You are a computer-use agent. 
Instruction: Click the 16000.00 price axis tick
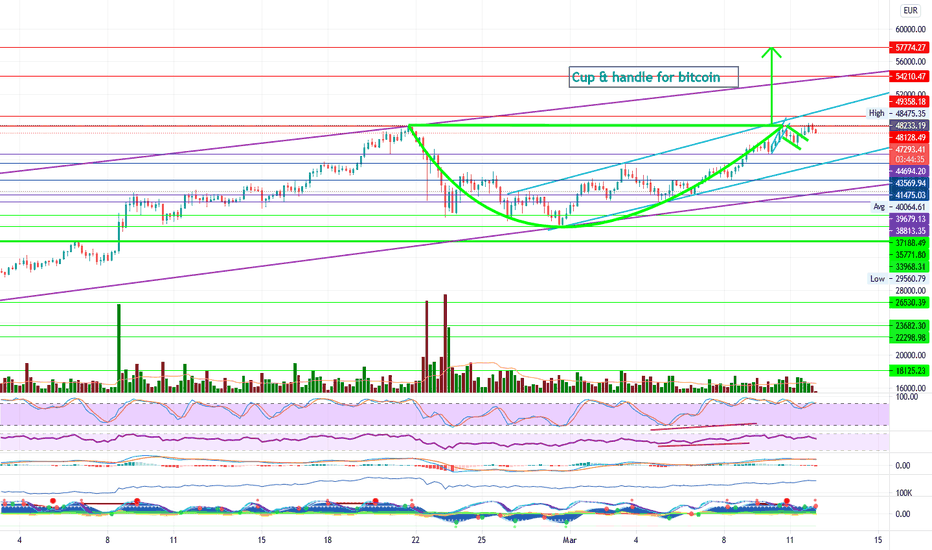(x=911, y=388)
